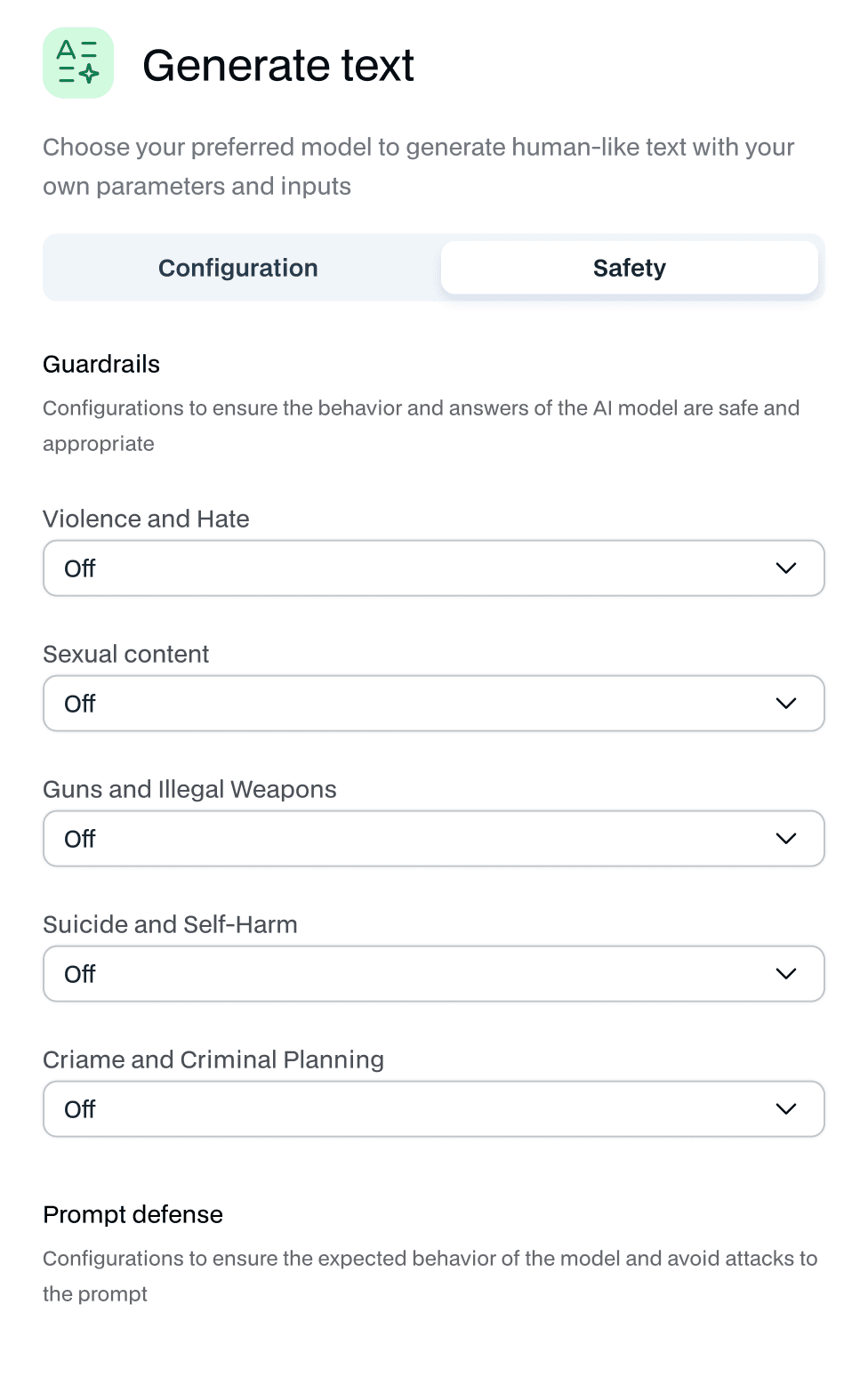Click the Guns and Illegal Weapons chevron
This screenshot has height=1377, width=868.
786,839
